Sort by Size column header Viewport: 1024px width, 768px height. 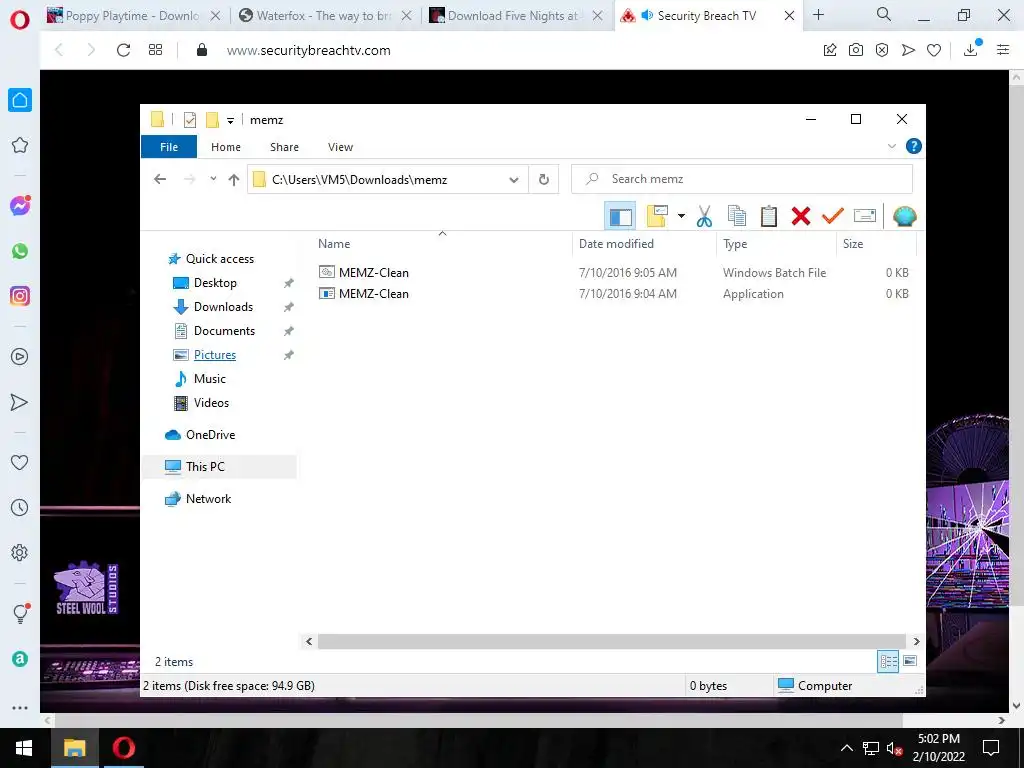point(853,244)
